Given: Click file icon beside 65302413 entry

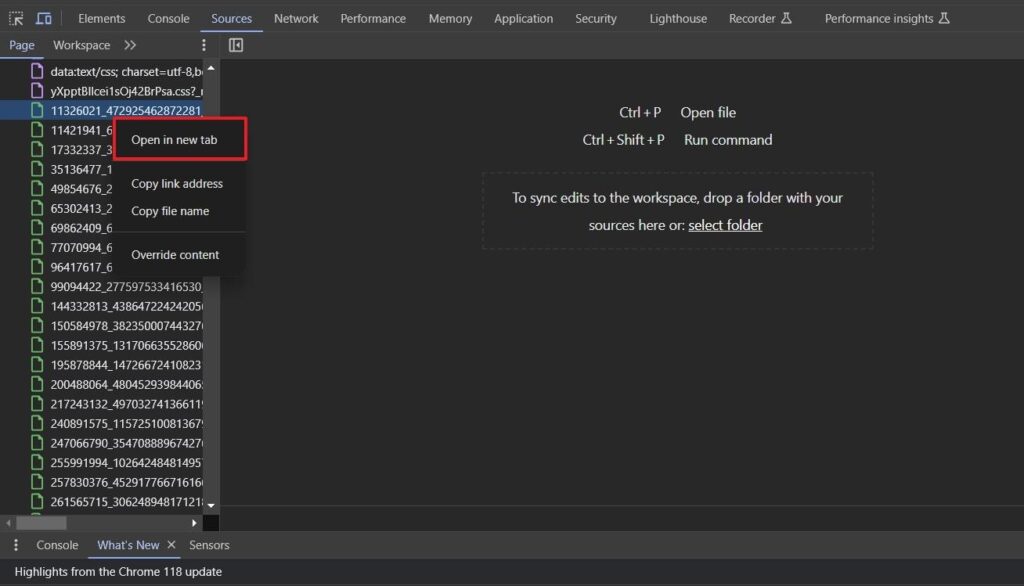Looking at the screenshot, I should (37, 208).
